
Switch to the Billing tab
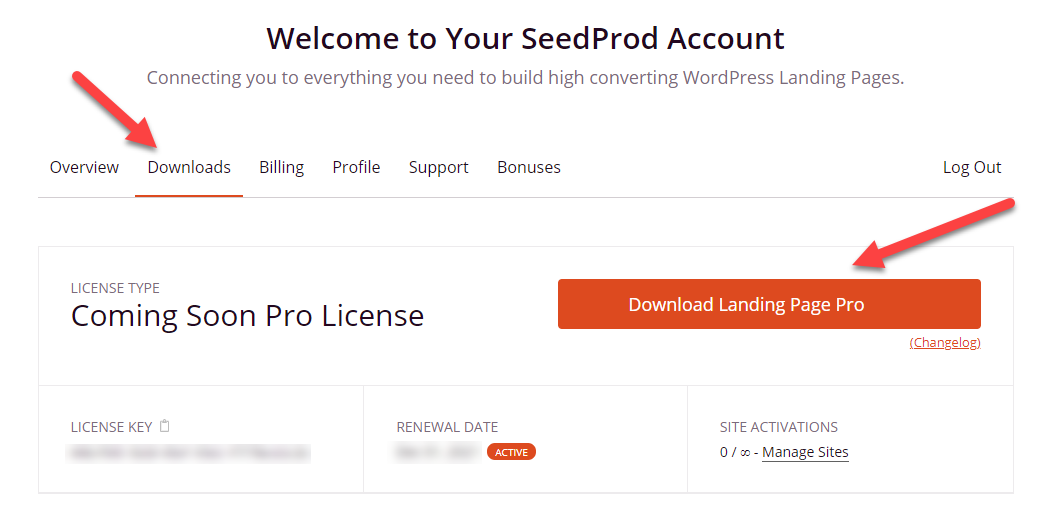[x=281, y=167]
